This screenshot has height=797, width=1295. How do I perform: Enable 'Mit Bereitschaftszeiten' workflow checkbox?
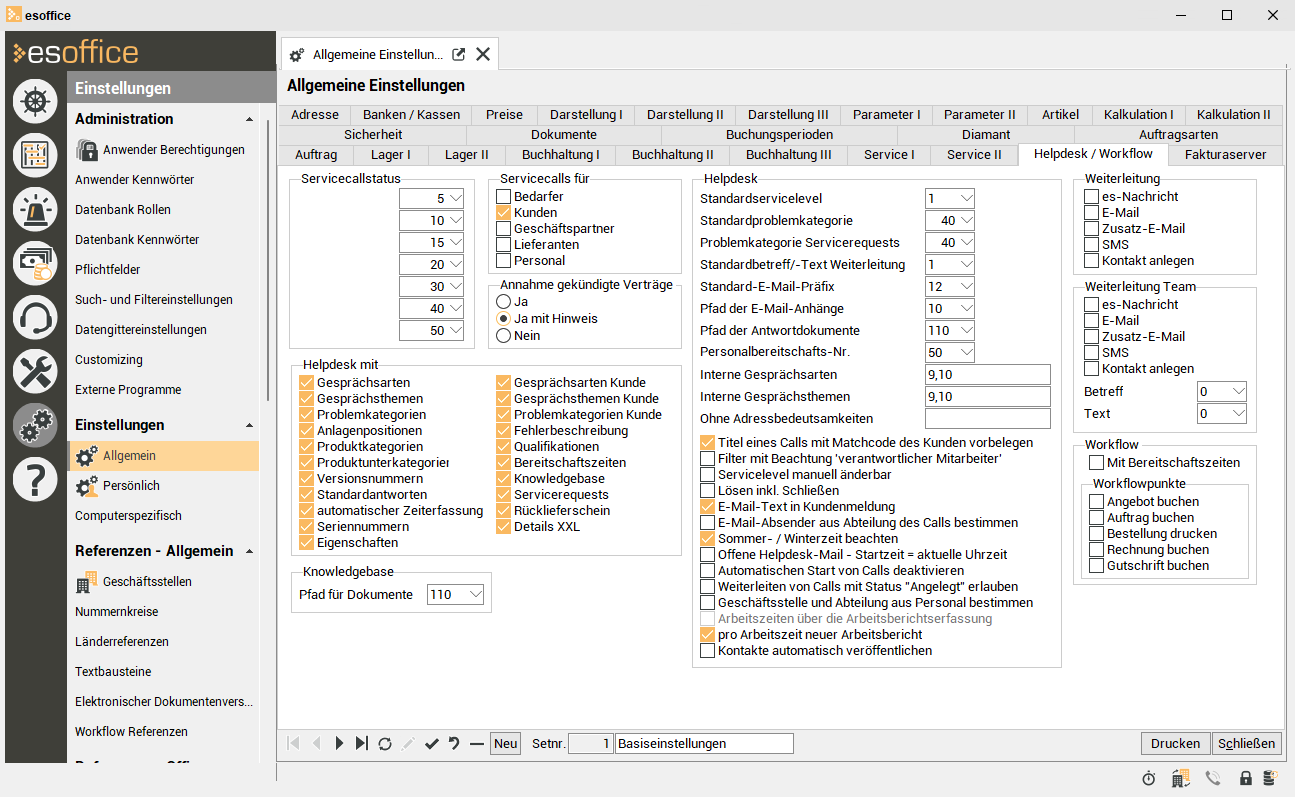click(x=1096, y=463)
